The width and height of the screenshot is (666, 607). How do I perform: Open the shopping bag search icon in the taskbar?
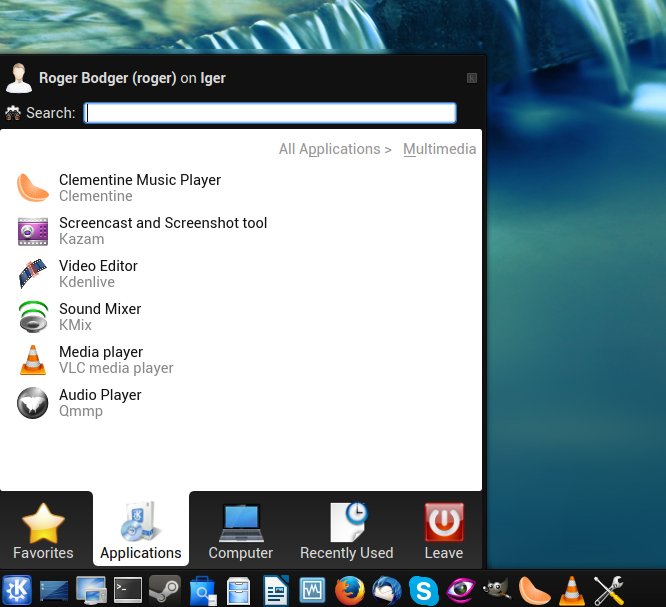(x=203, y=590)
